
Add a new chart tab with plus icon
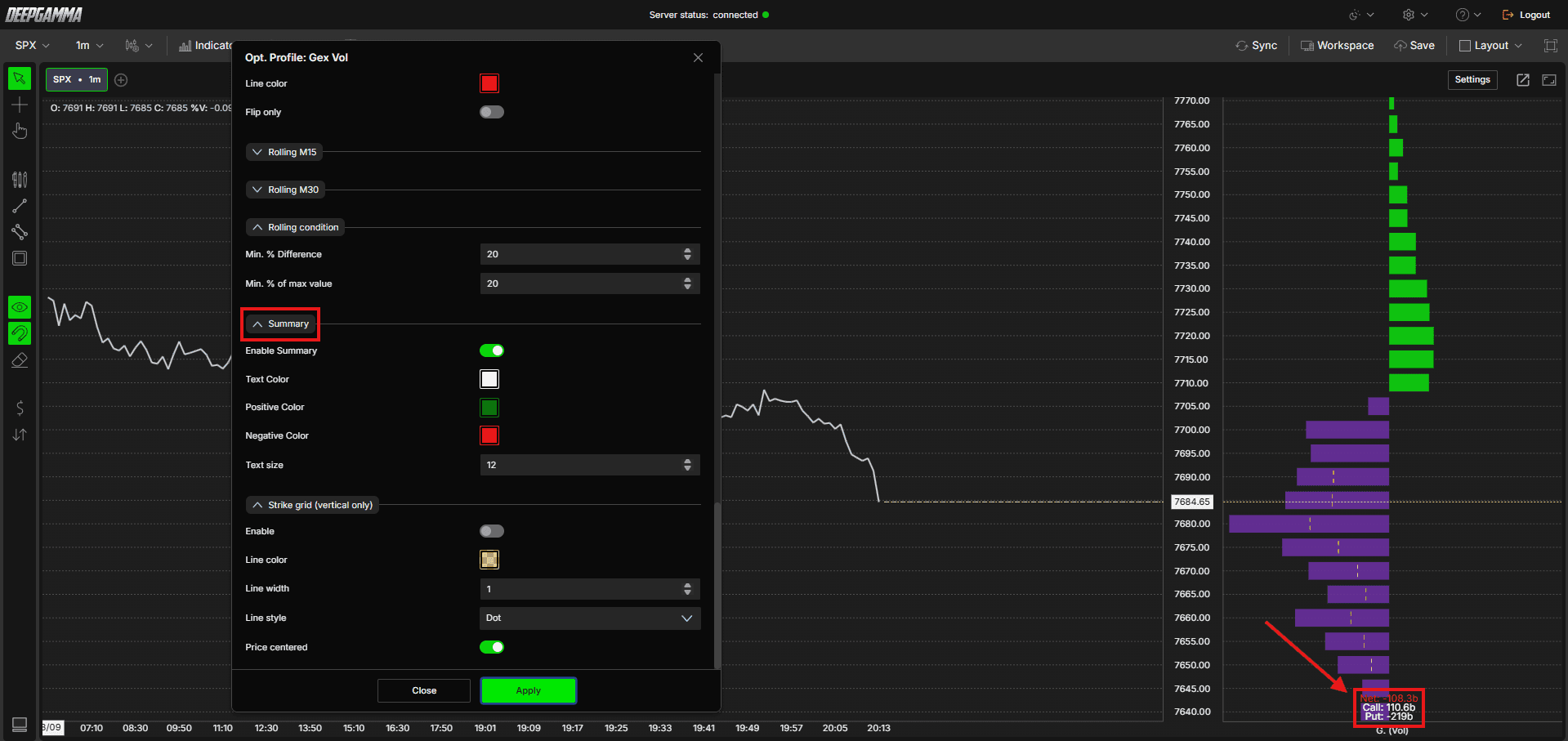(121, 79)
